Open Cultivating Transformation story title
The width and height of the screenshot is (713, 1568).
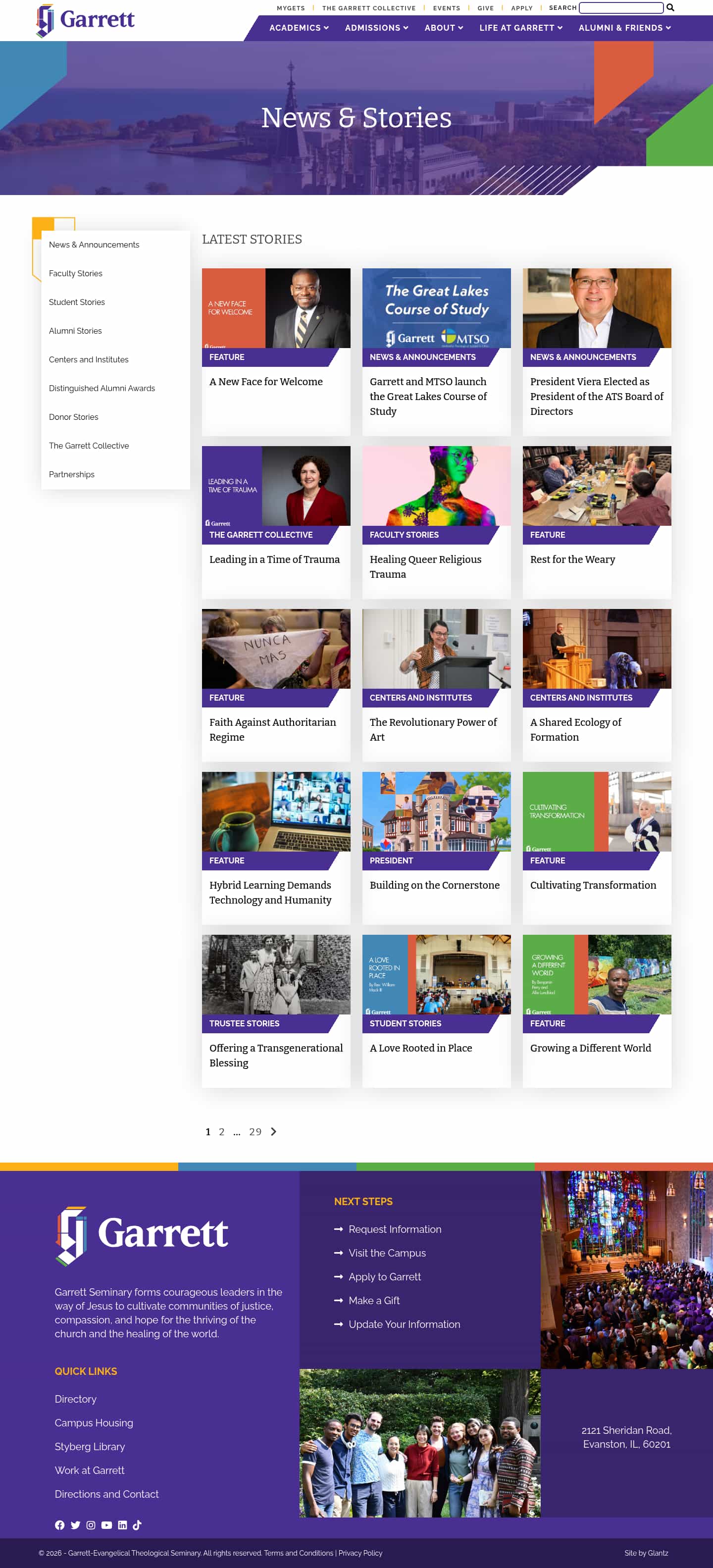click(x=593, y=885)
